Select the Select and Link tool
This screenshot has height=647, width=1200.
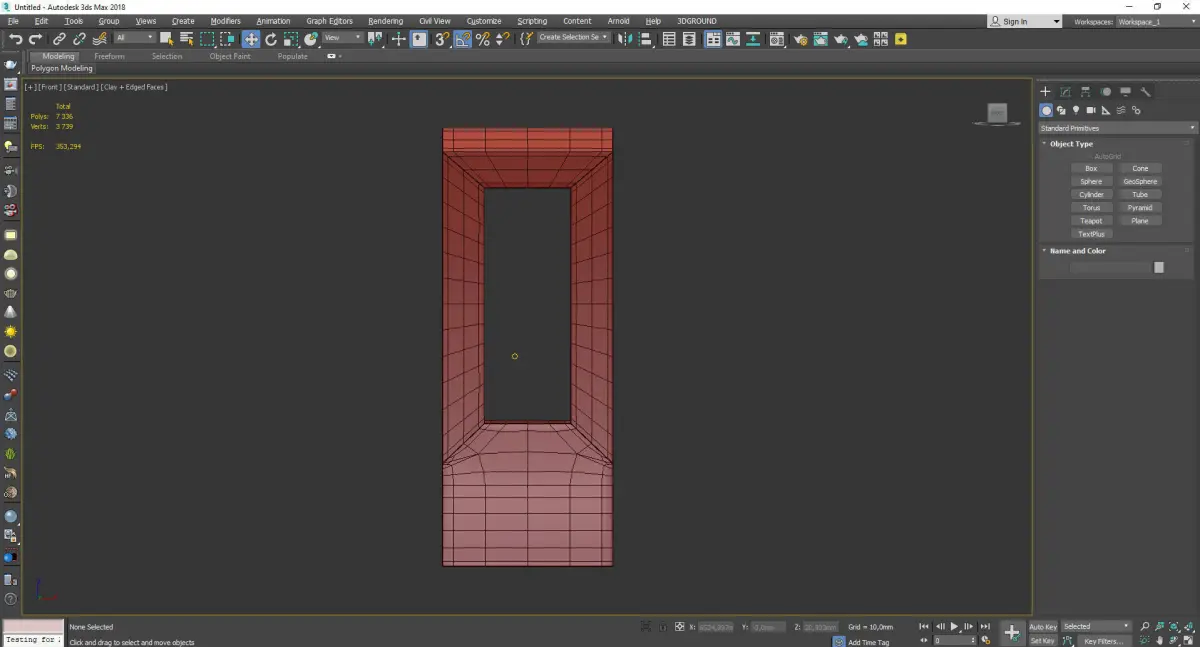tap(60, 39)
